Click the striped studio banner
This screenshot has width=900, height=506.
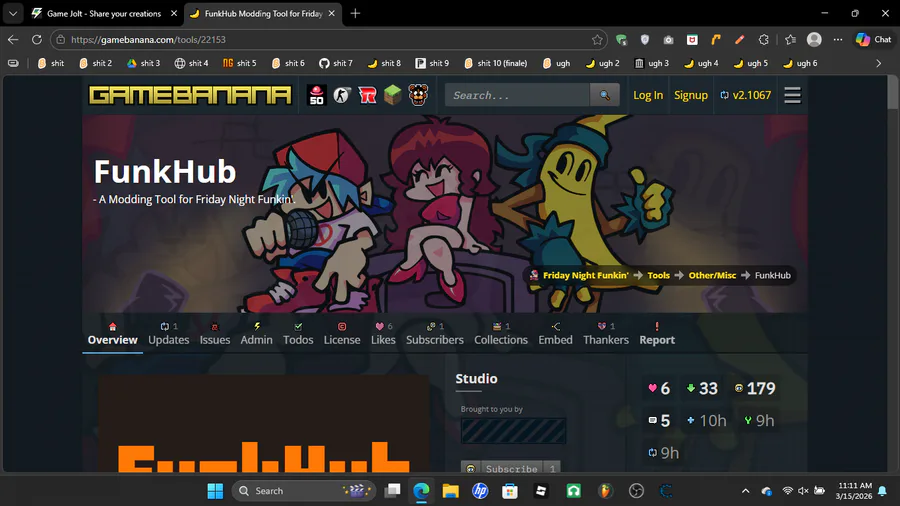(513, 431)
